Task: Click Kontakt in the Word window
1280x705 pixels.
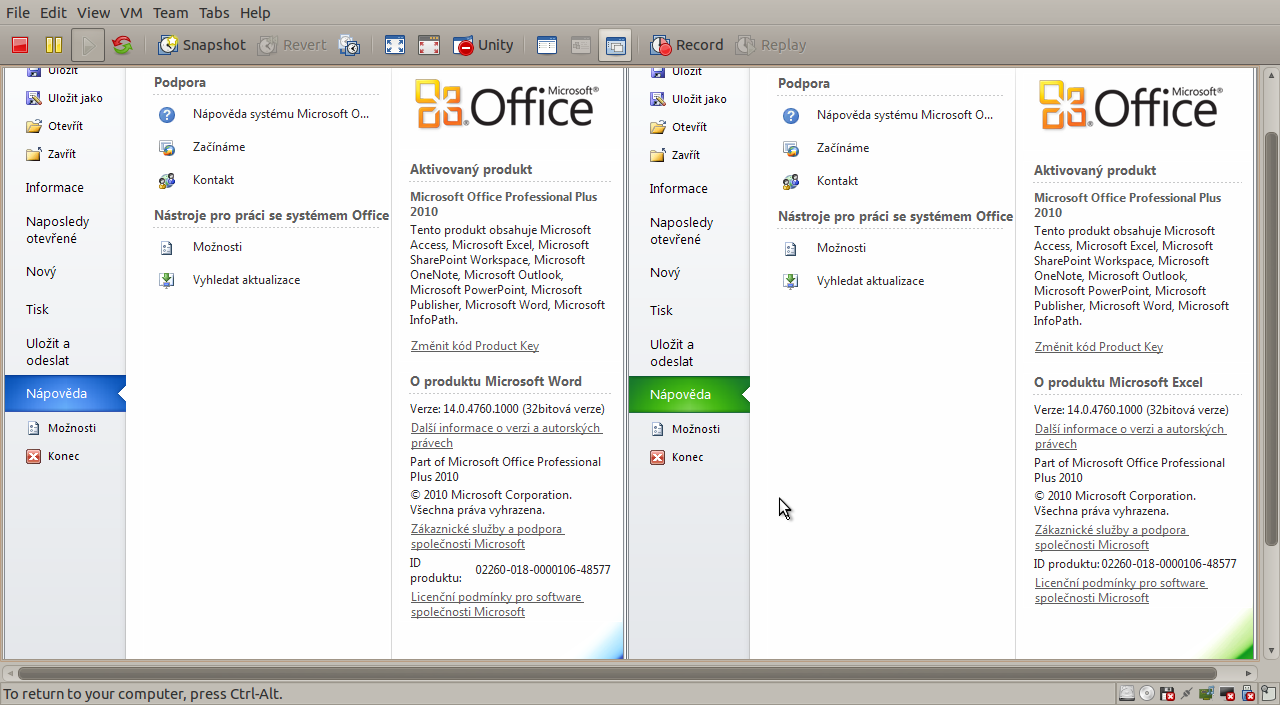Action: pyautogui.click(x=196, y=180)
